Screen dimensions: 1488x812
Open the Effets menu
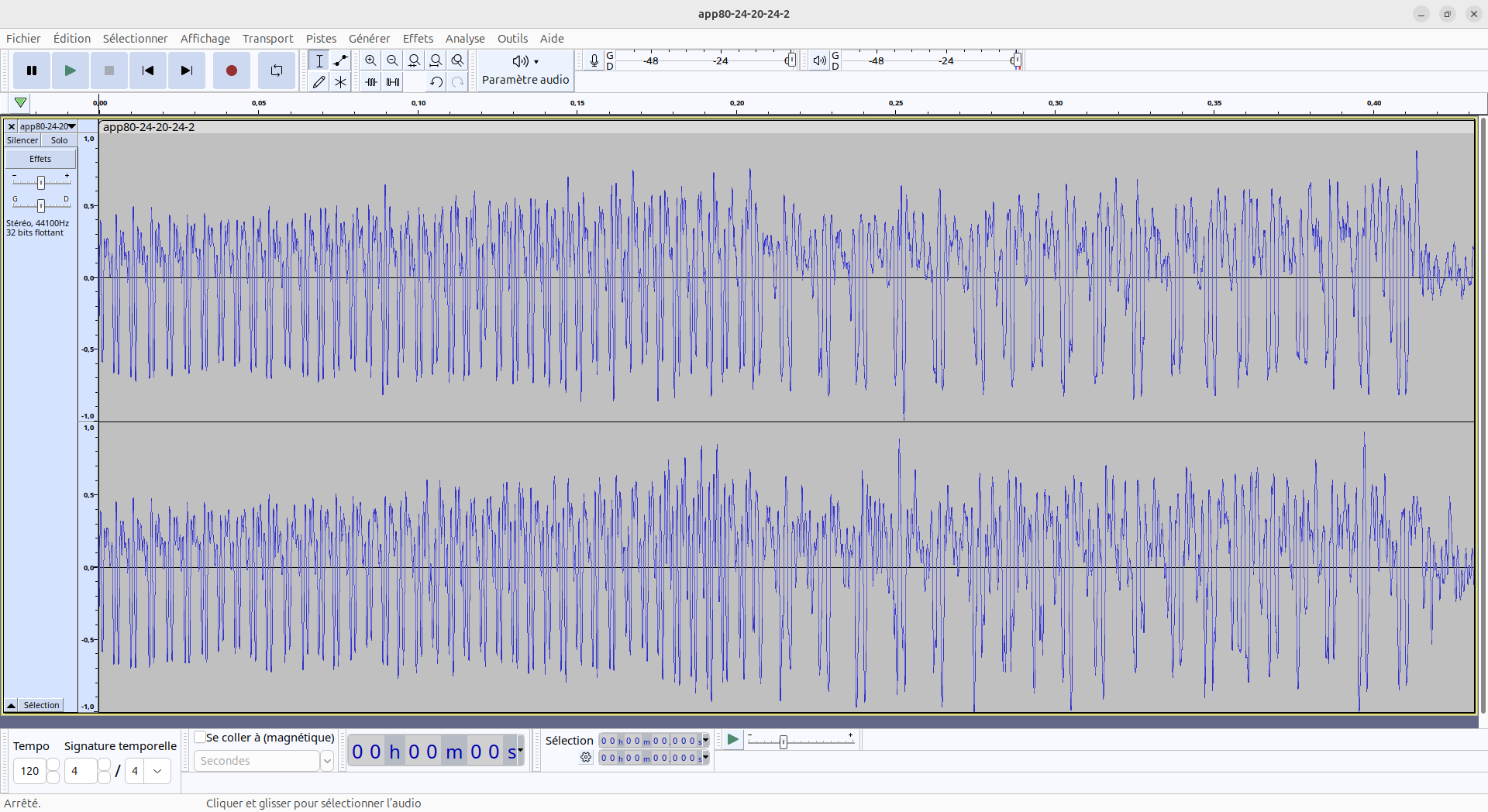point(418,39)
